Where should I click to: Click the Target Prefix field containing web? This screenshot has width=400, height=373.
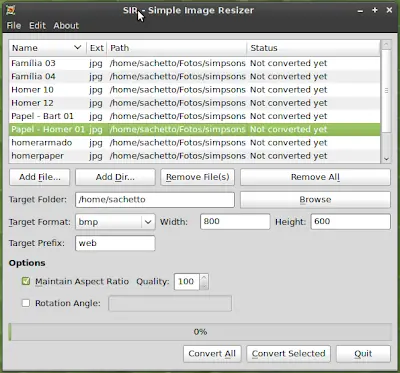pyautogui.click(x=115, y=243)
